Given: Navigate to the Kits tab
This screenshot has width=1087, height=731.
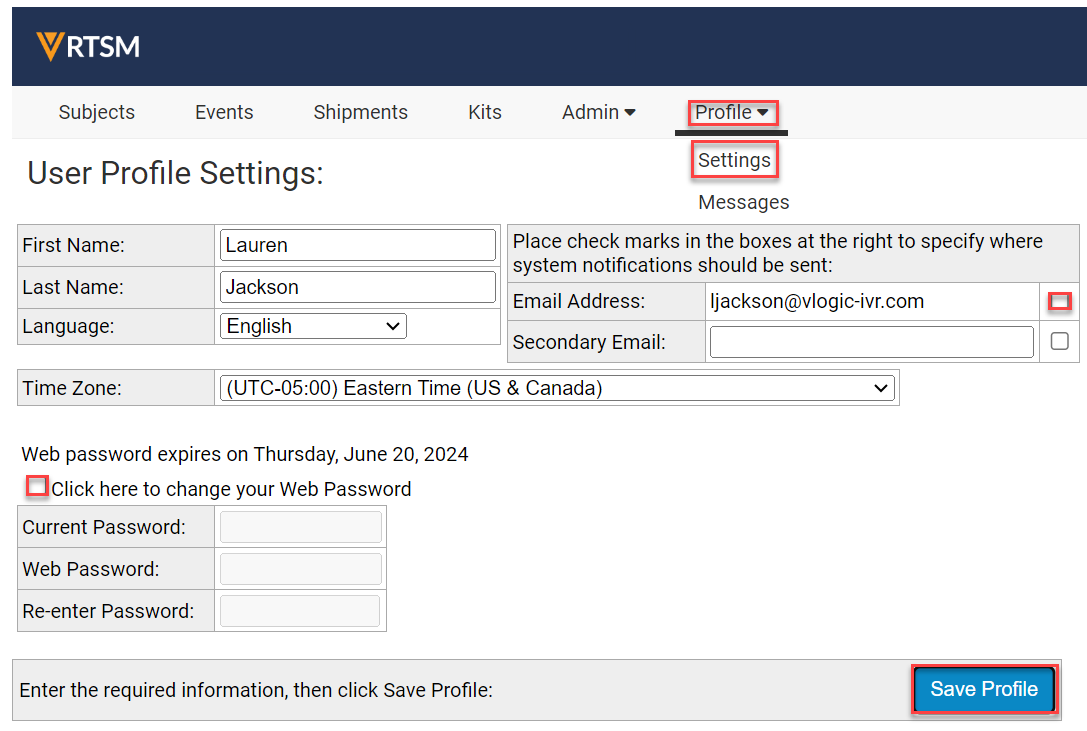Looking at the screenshot, I should click(485, 112).
